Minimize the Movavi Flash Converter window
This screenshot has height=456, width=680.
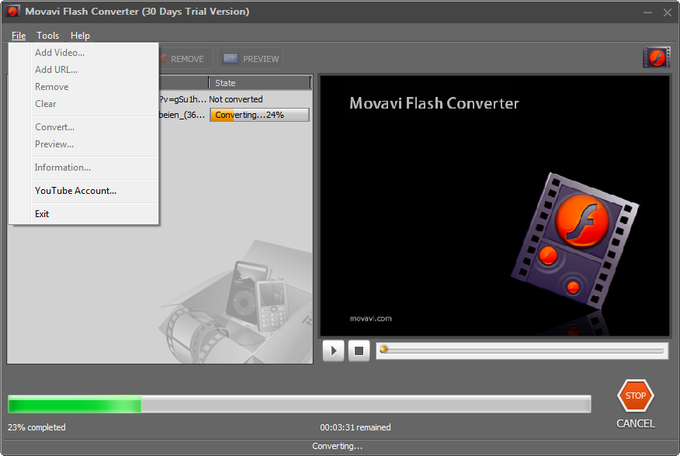click(647, 13)
